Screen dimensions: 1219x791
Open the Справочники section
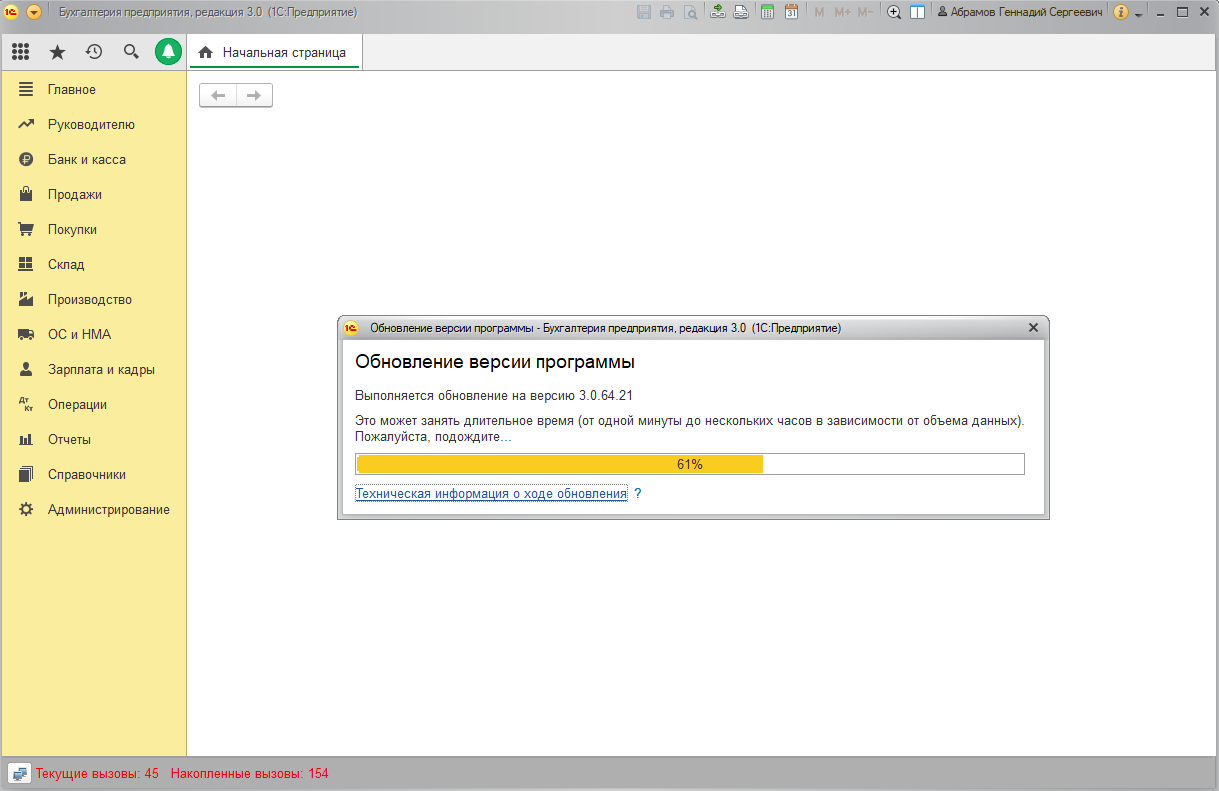point(94,475)
